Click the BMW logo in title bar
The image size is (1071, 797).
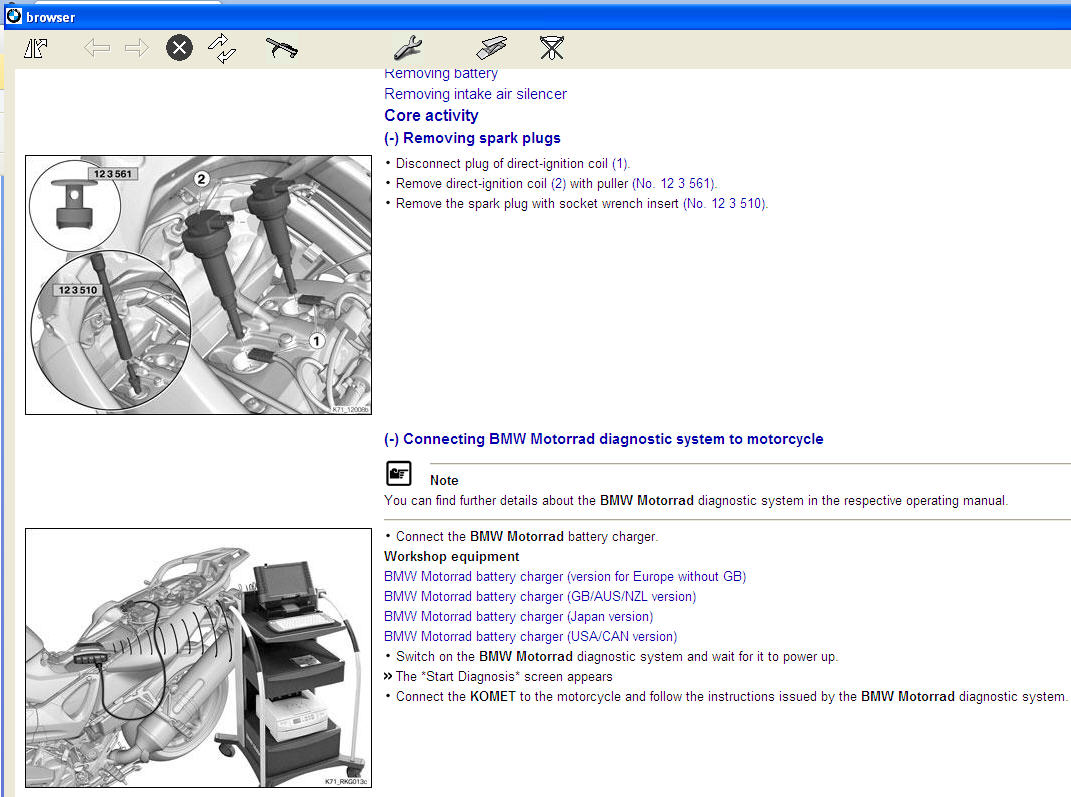pos(14,16)
